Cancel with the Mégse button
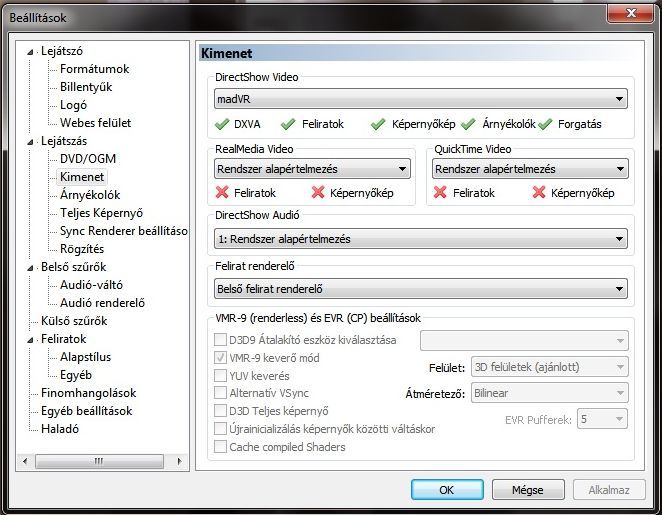The image size is (662, 515). [x=528, y=490]
